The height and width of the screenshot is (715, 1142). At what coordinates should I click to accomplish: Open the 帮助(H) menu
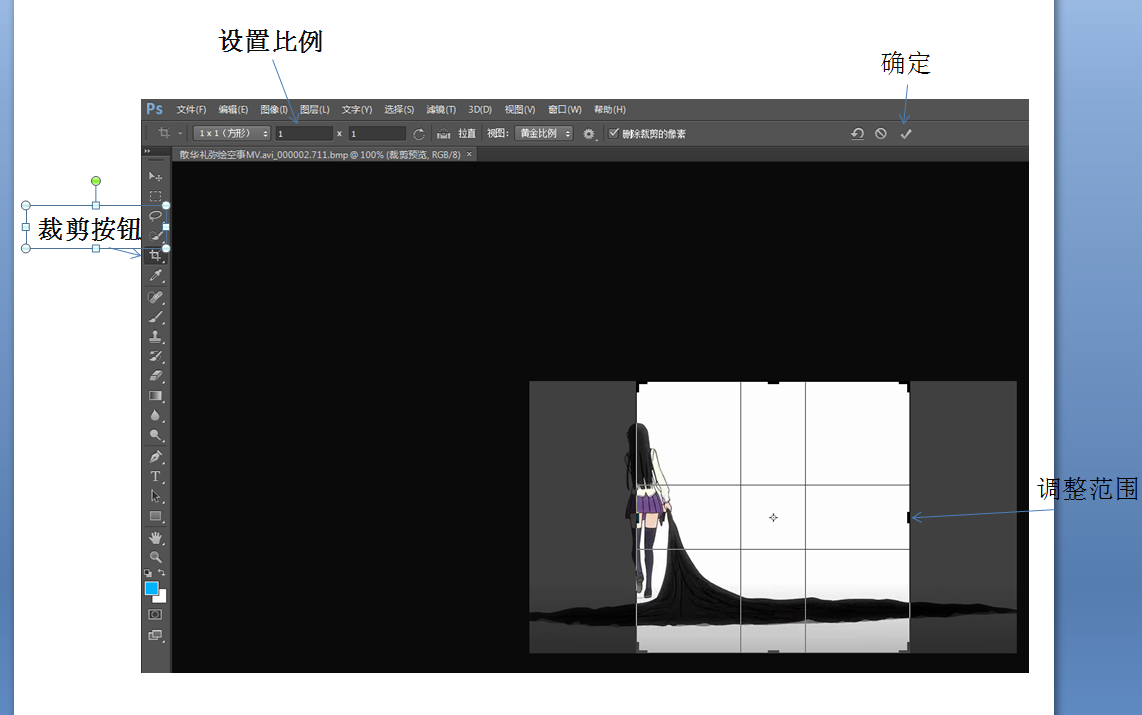610,109
